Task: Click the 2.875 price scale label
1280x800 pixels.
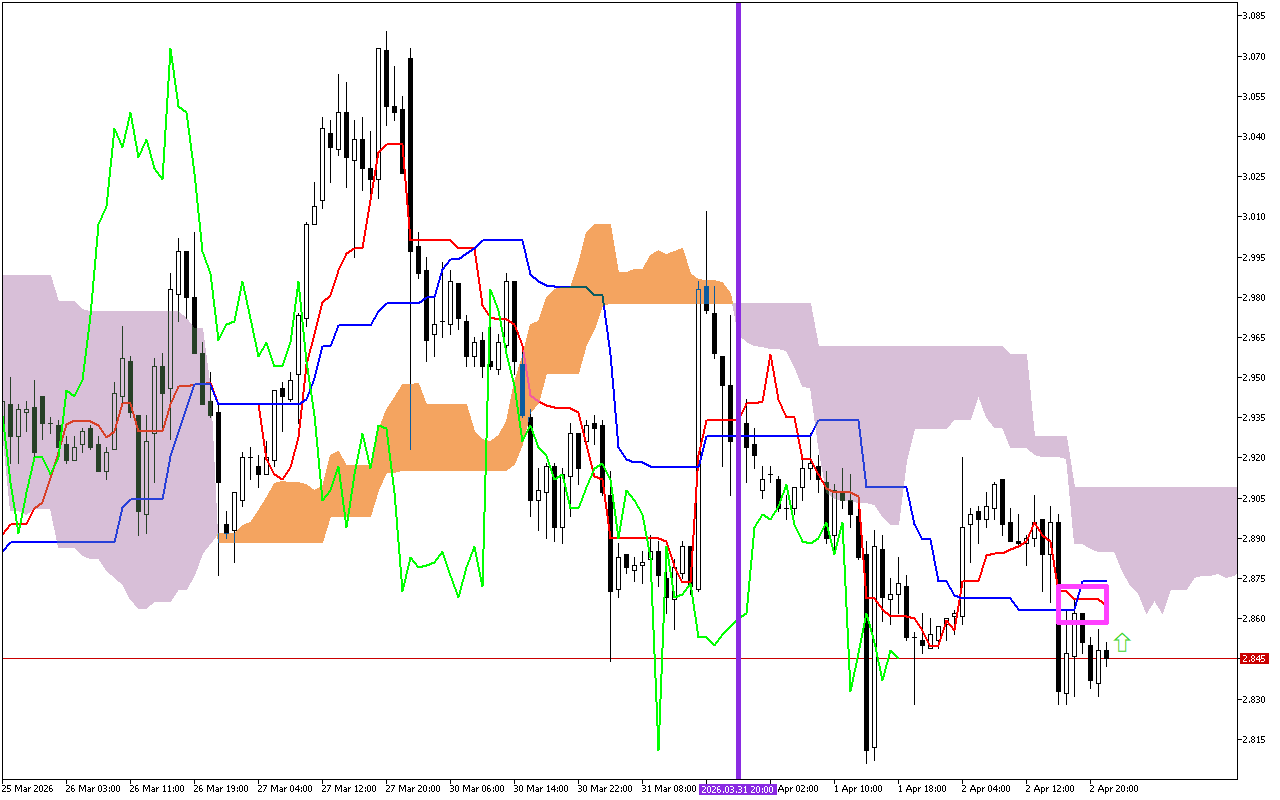Action: point(1254,579)
